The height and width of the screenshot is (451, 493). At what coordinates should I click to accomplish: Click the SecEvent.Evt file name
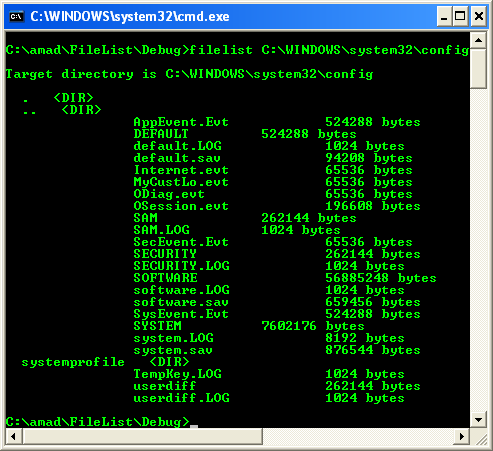[x=181, y=242]
